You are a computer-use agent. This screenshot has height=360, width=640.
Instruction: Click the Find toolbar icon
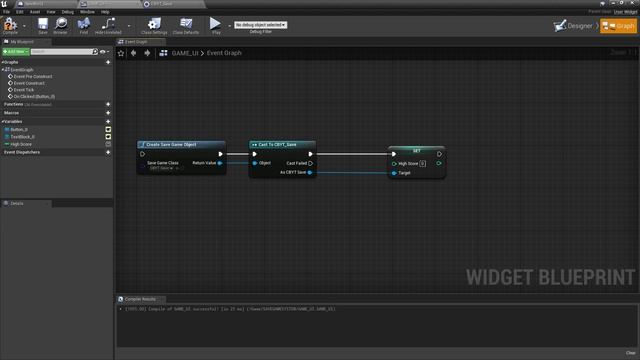[x=84, y=24]
